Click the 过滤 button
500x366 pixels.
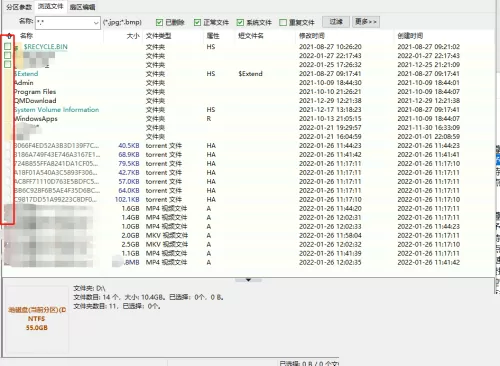point(336,22)
